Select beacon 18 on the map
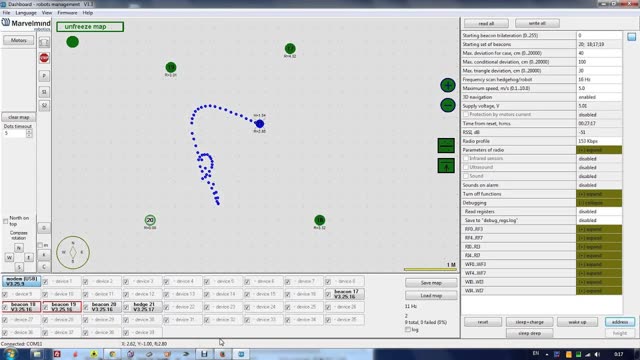 point(320,220)
